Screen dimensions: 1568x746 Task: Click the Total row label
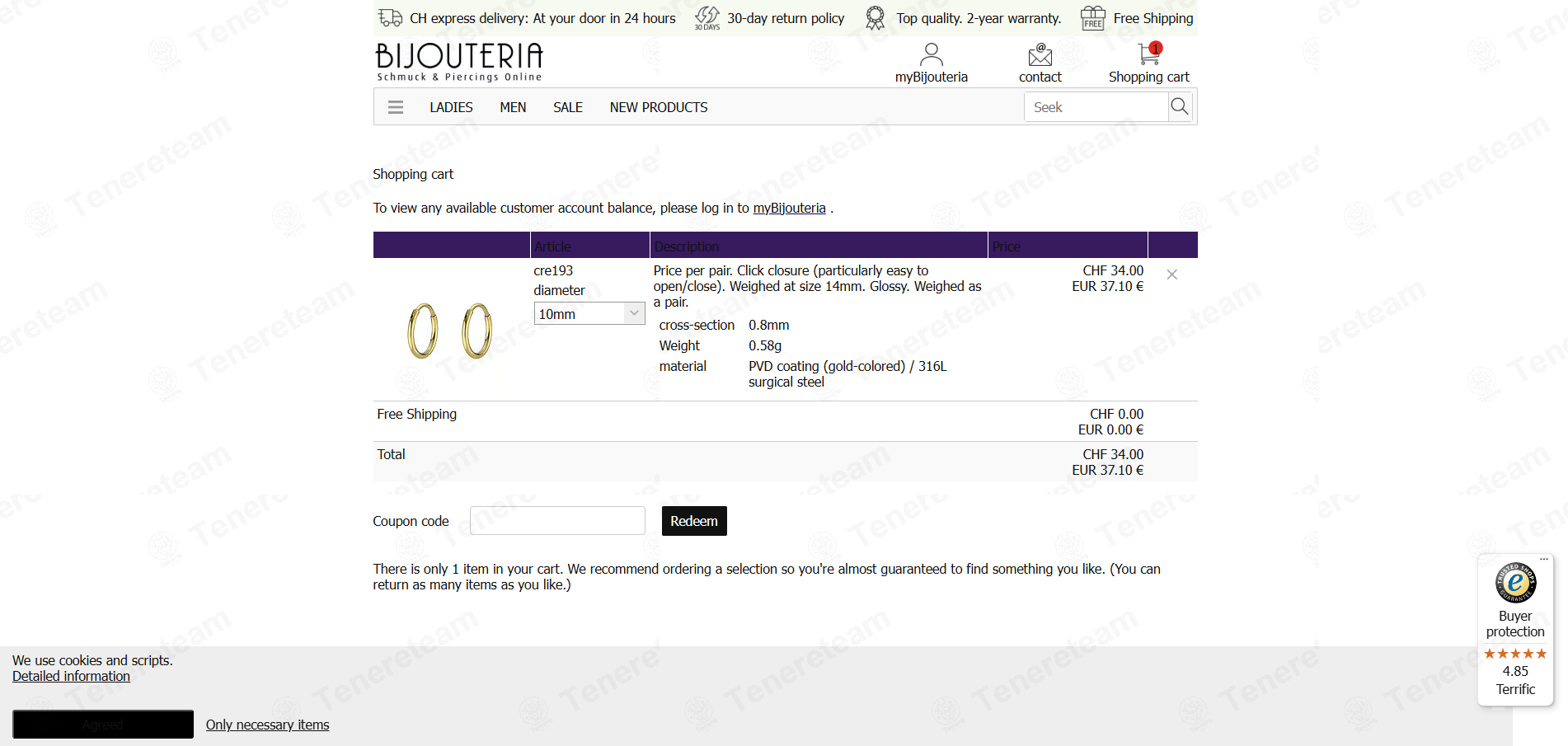click(392, 454)
